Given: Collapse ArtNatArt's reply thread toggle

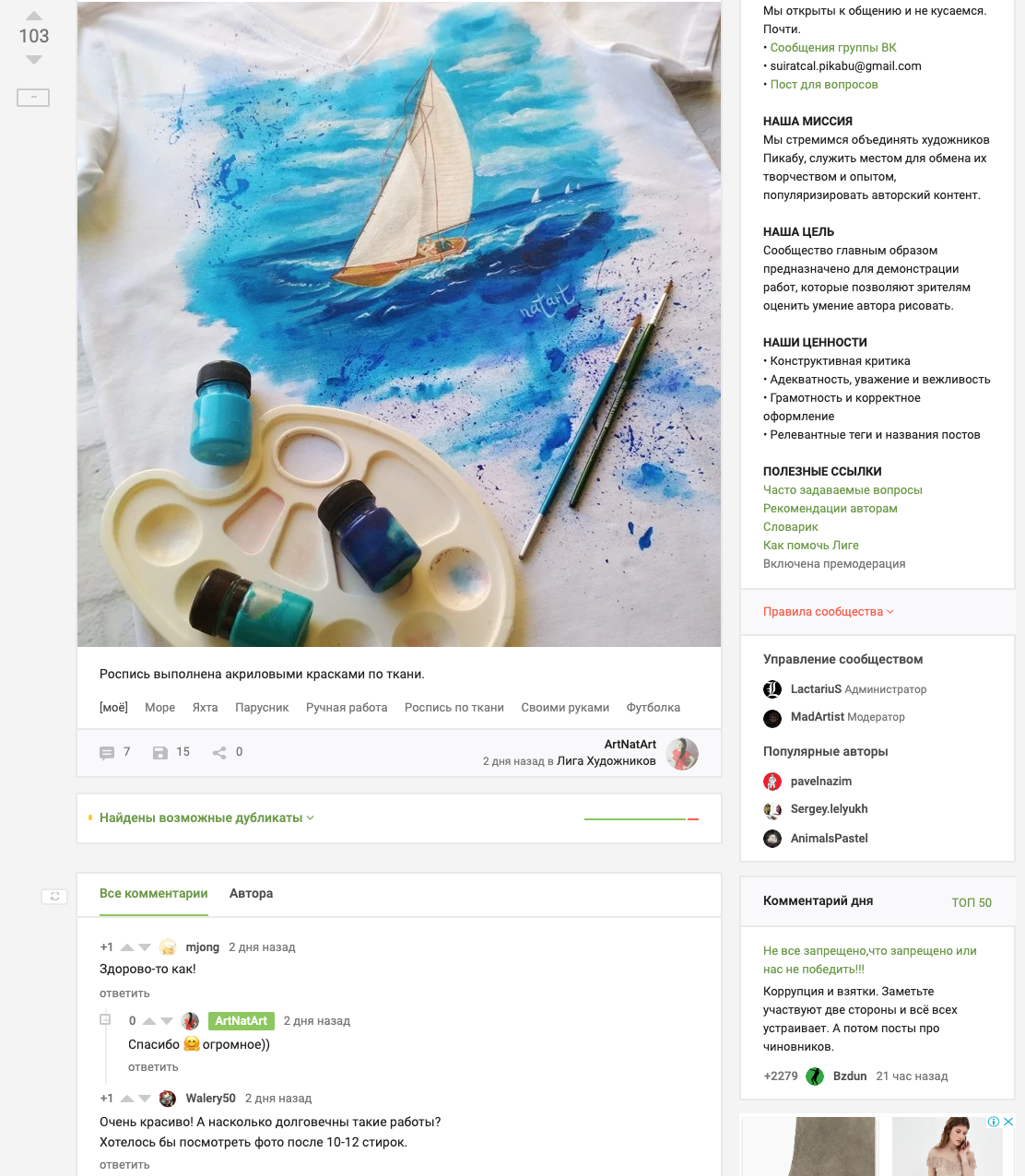Looking at the screenshot, I should pyautogui.click(x=105, y=1019).
